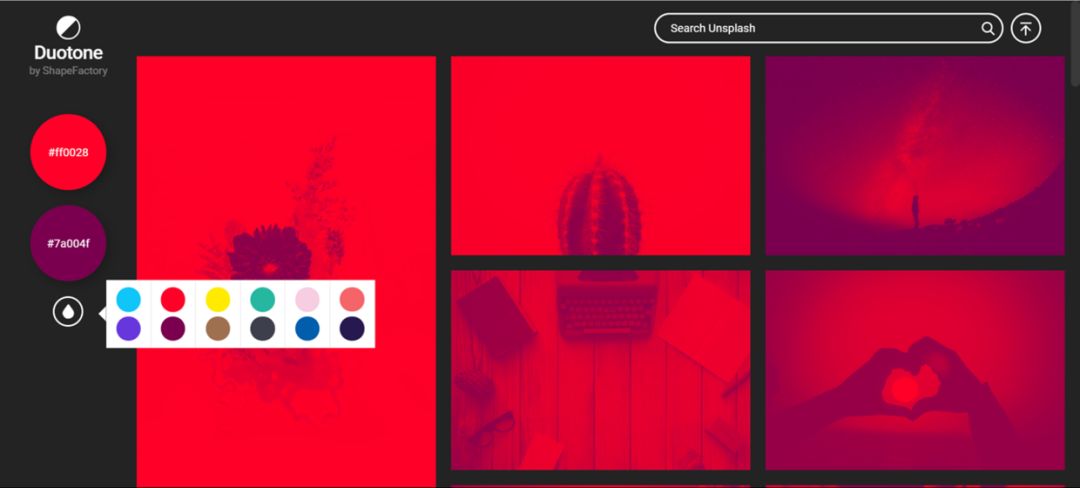
Task: Choose the dark slate gray preset swatch
Action: click(x=262, y=329)
